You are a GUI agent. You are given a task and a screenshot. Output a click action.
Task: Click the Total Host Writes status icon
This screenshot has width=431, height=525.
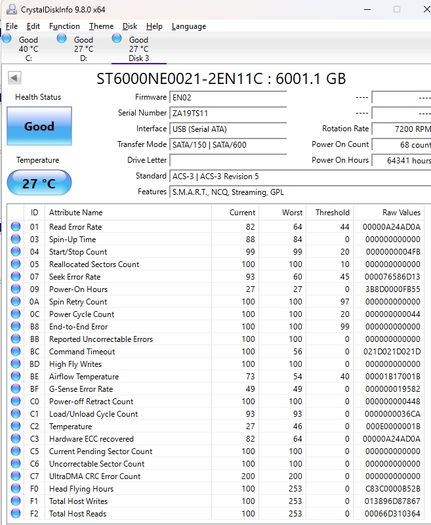[15, 501]
